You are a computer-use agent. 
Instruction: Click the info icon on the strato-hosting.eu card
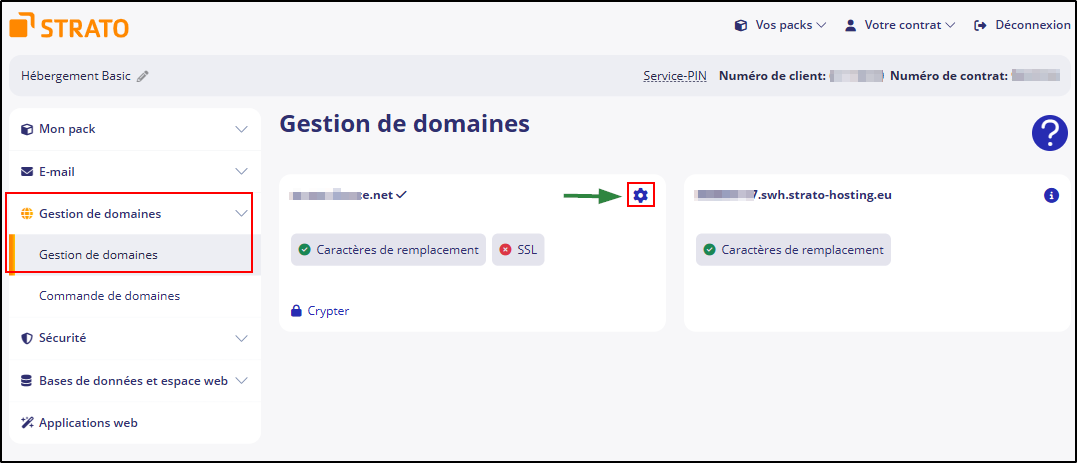click(1051, 196)
